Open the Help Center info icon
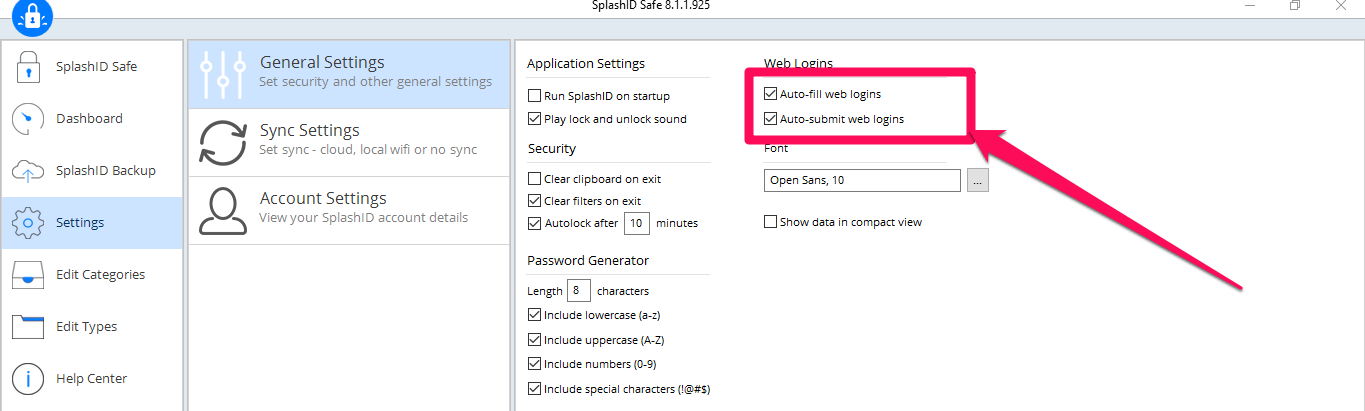Screen dimensions: 1365x411 [x=28, y=379]
